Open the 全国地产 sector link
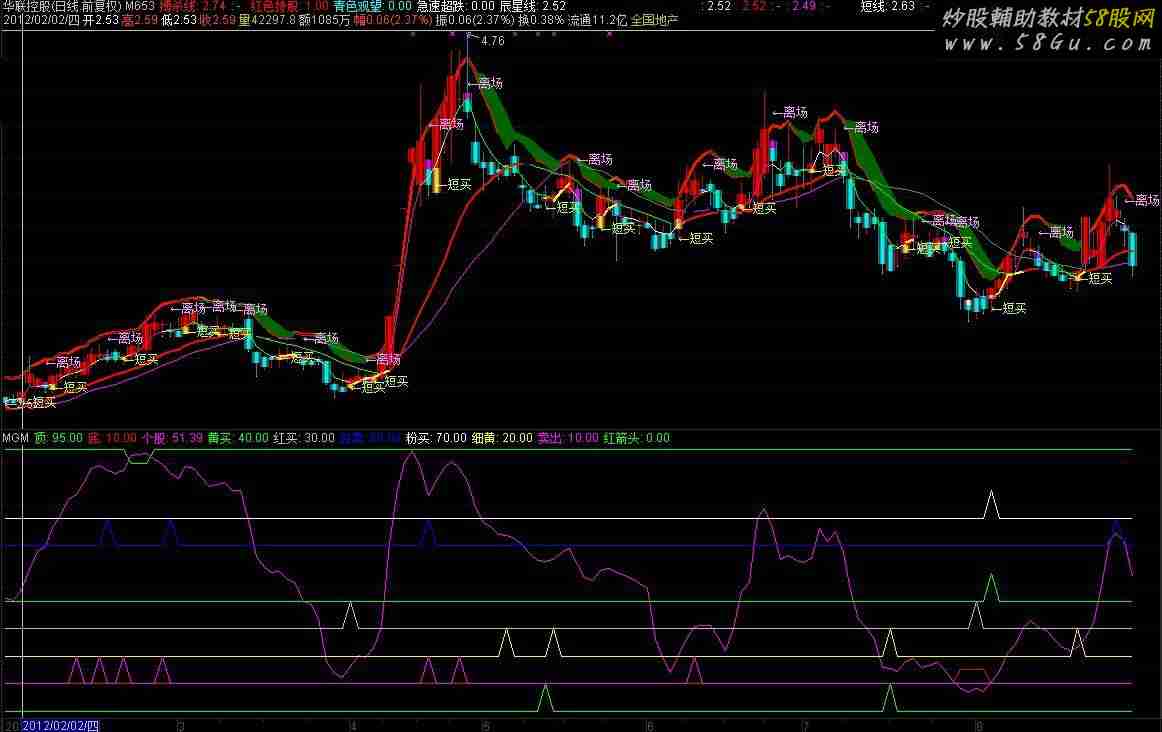The width and height of the screenshot is (1162, 732). click(654, 19)
